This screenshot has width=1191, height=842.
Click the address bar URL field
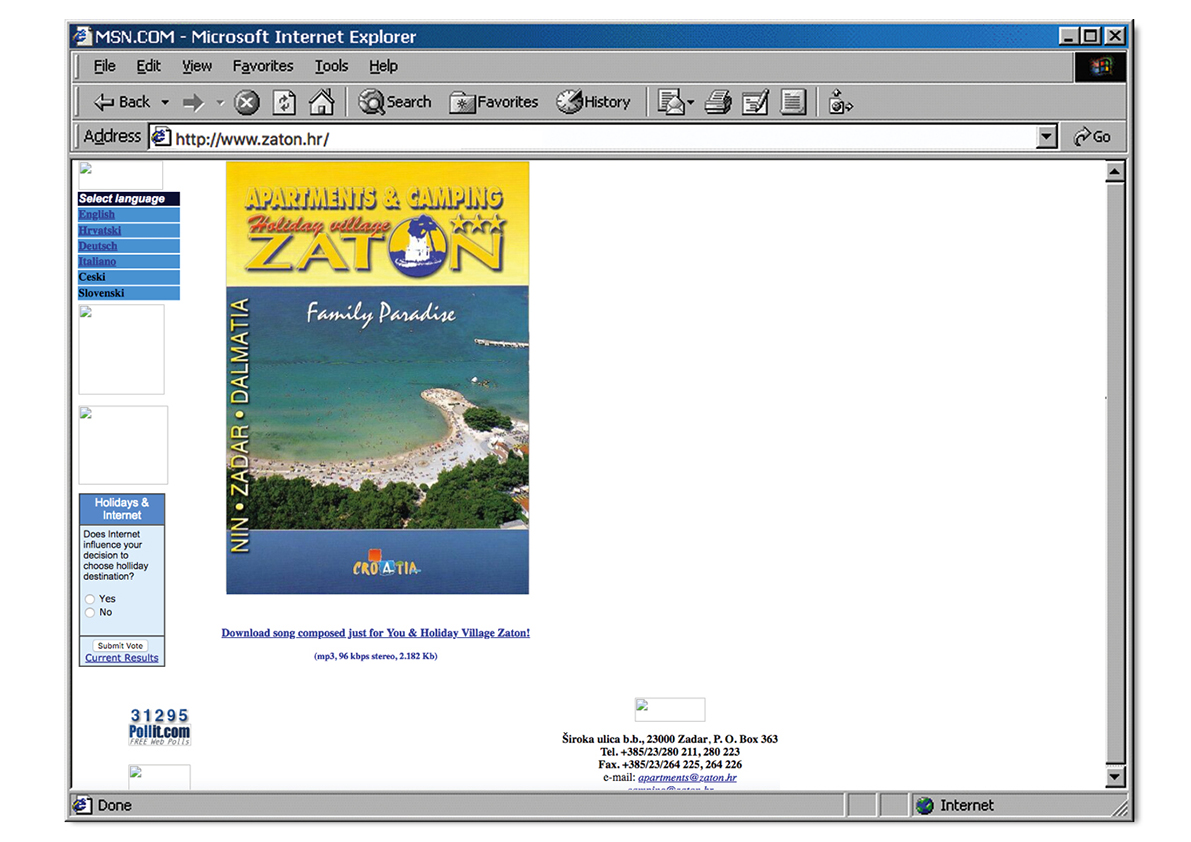tap(600, 138)
